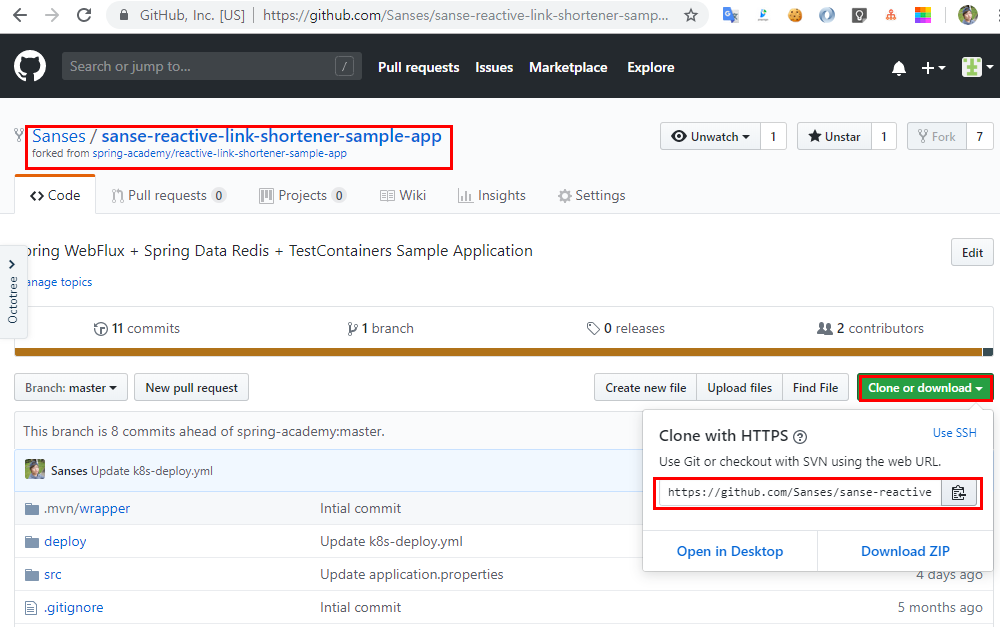Open the Unwatch dropdown
This screenshot has width=1000, height=627.
click(x=710, y=137)
